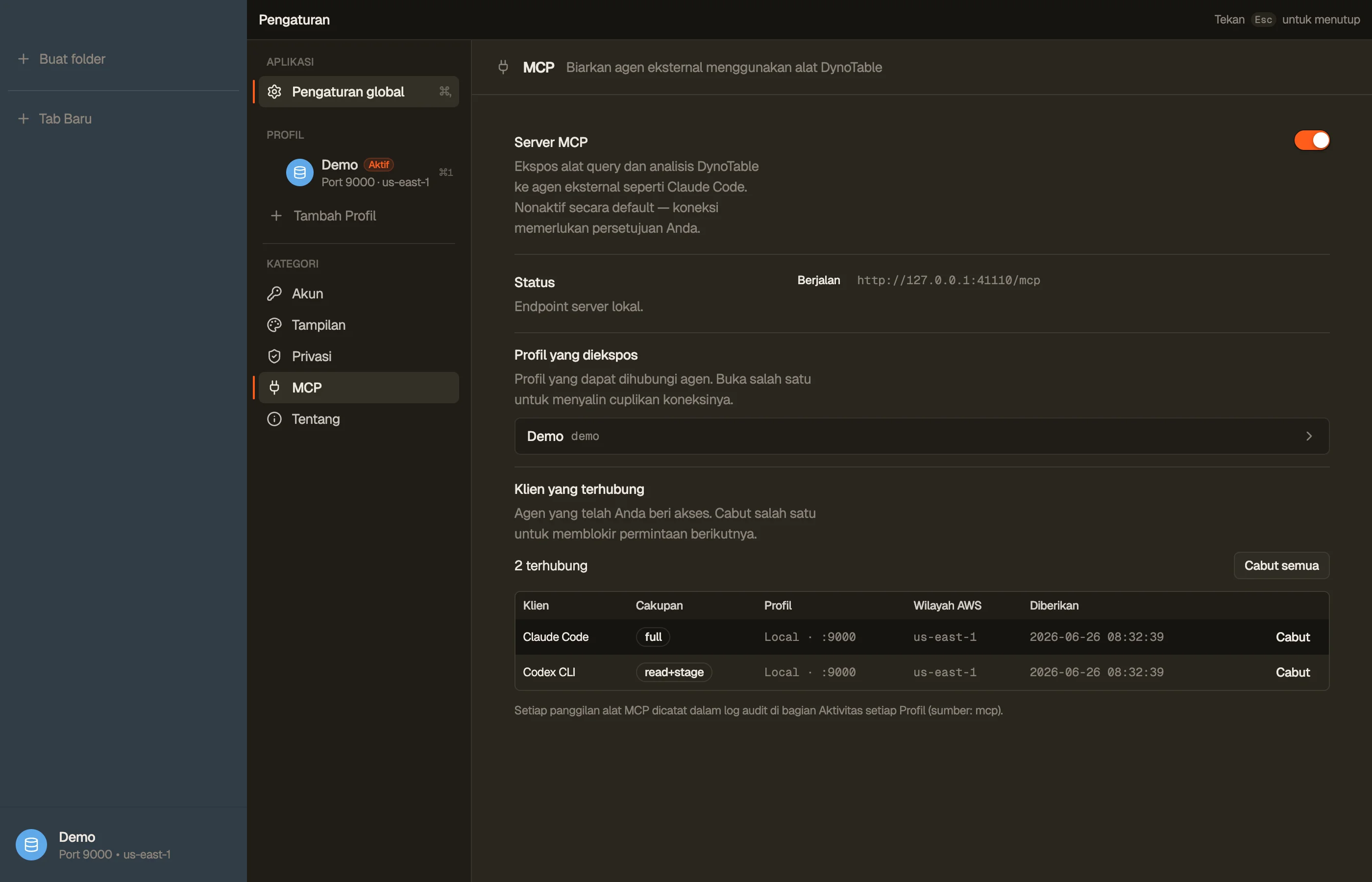Click Buat folder in the sidebar

click(x=72, y=59)
